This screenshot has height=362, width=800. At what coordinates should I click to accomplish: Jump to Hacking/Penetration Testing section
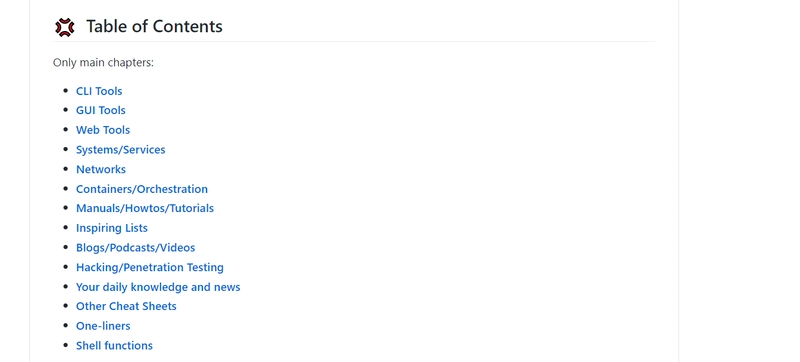tap(150, 267)
